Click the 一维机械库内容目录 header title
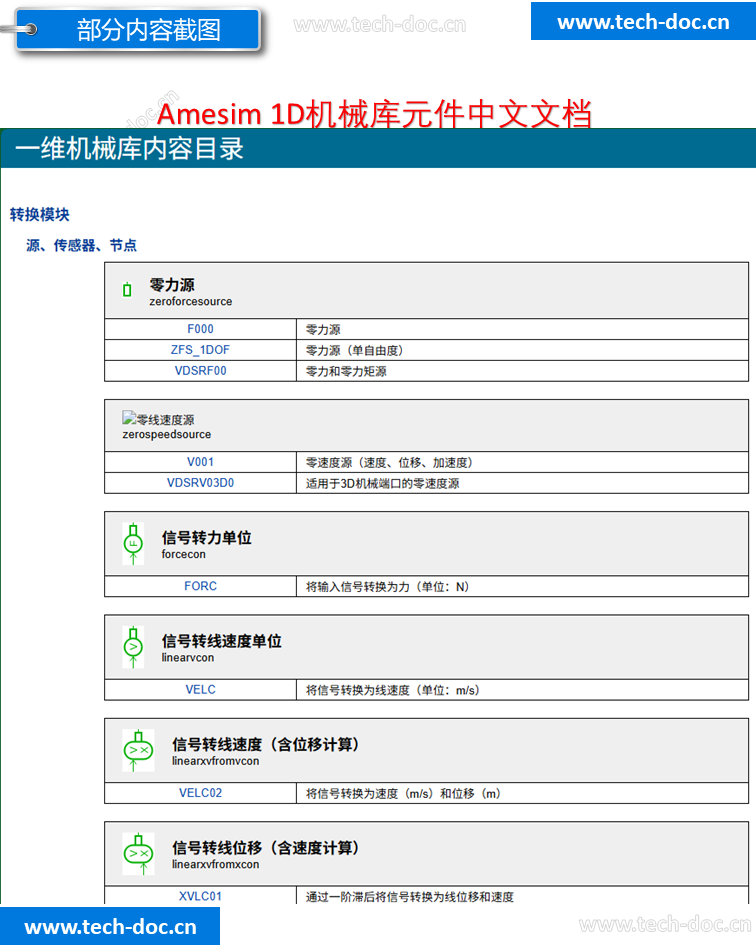Viewport: 756px width, 945px height. coord(129,149)
